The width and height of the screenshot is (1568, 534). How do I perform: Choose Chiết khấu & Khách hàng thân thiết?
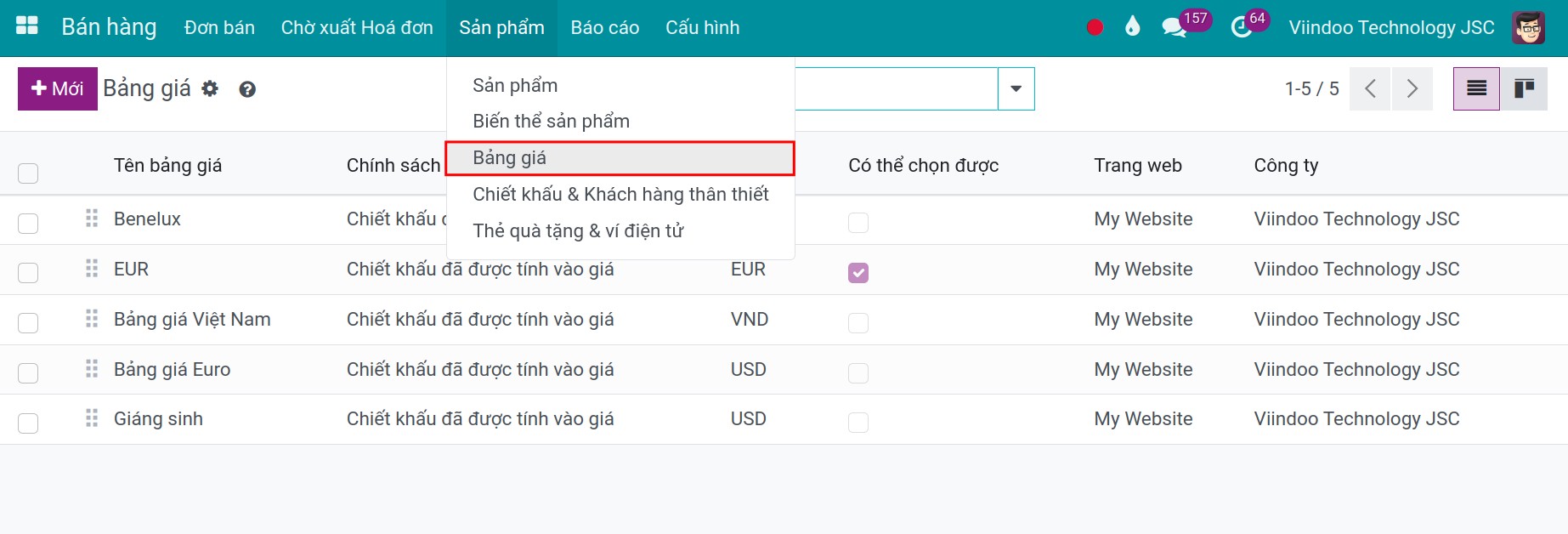(620, 194)
